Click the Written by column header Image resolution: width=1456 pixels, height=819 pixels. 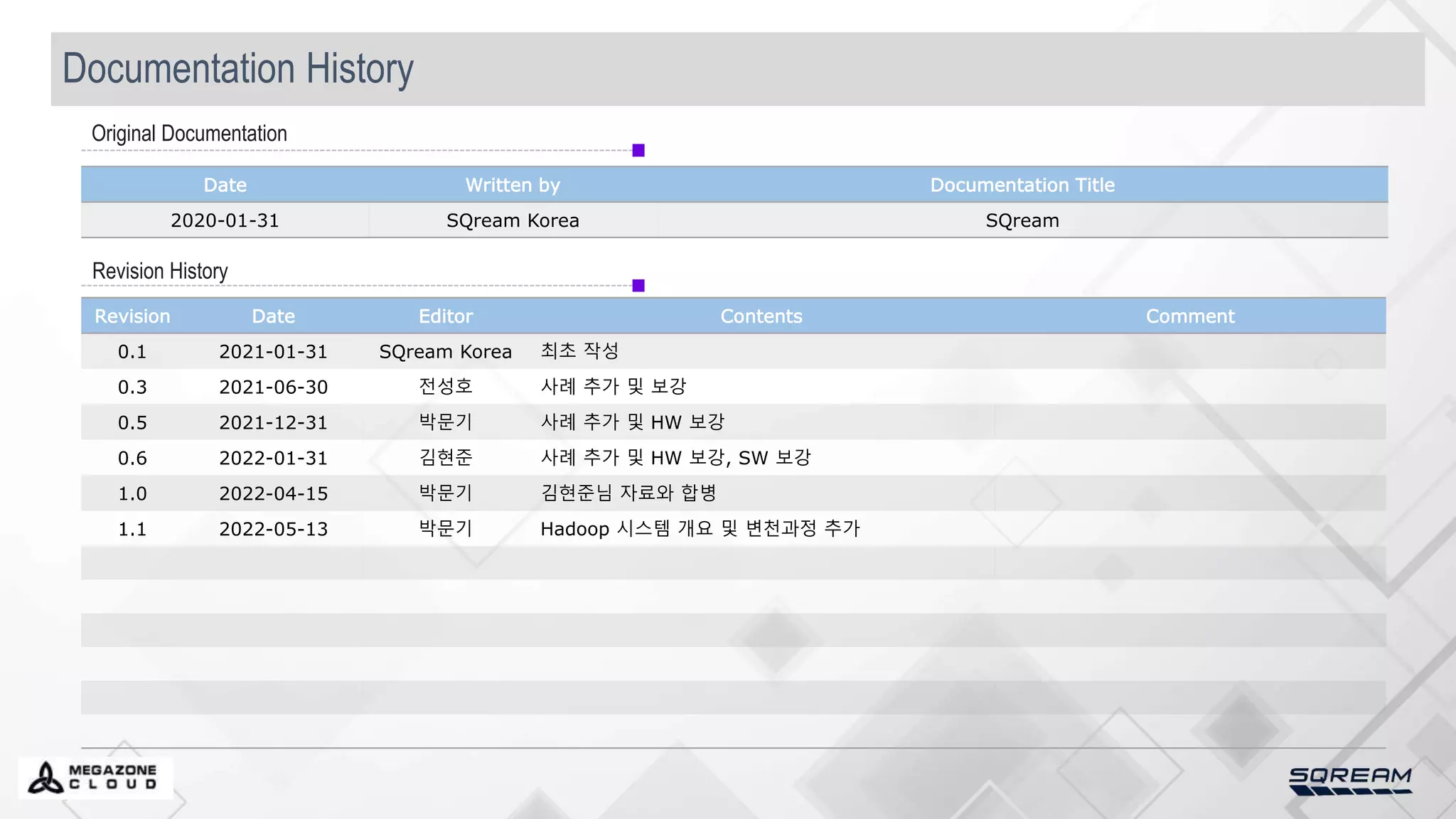pos(513,185)
